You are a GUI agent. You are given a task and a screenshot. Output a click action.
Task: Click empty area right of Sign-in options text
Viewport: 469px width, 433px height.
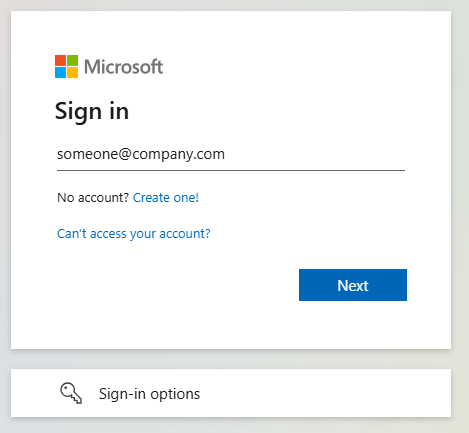pos(325,393)
